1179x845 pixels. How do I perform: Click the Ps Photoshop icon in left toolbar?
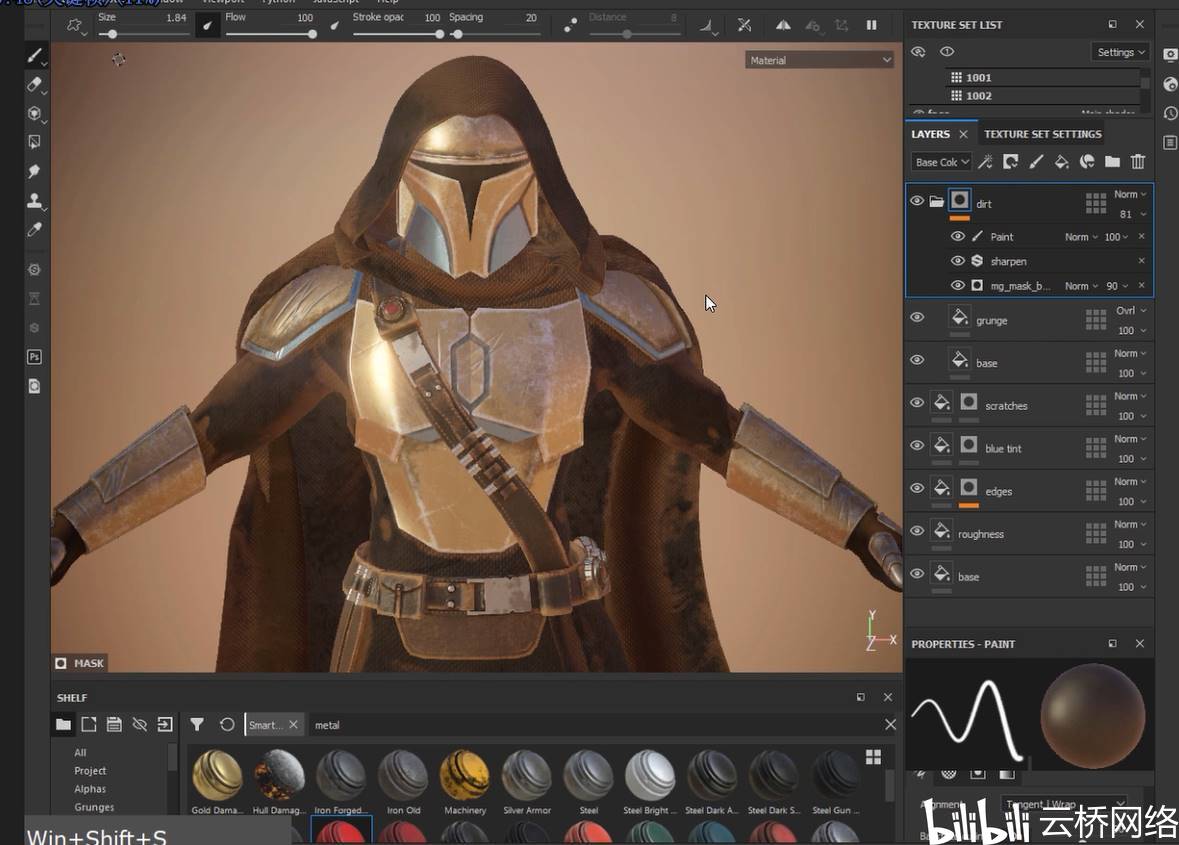(35, 357)
